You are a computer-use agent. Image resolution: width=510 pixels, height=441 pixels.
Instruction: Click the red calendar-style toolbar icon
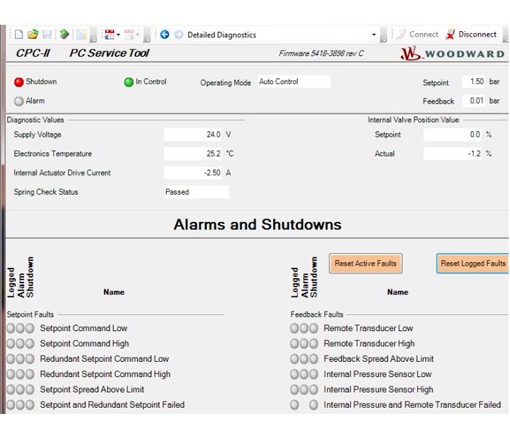pos(109,34)
